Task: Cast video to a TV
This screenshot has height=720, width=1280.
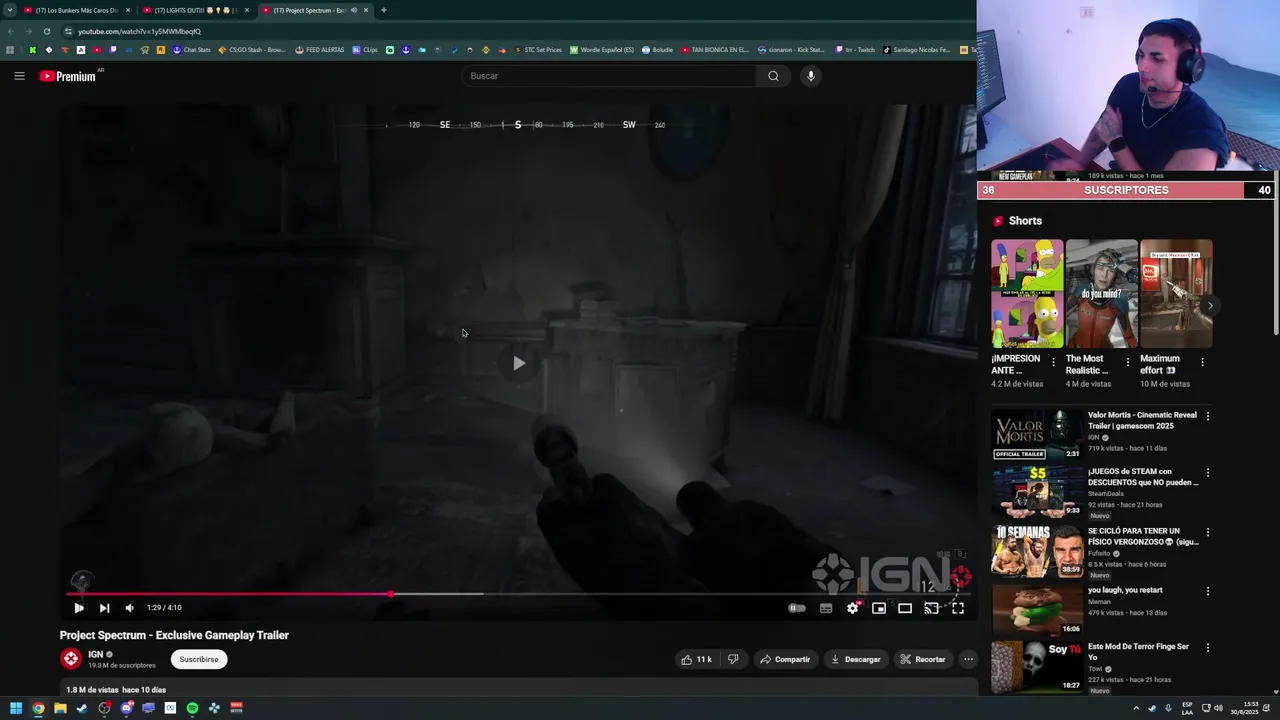Action: 931,608
